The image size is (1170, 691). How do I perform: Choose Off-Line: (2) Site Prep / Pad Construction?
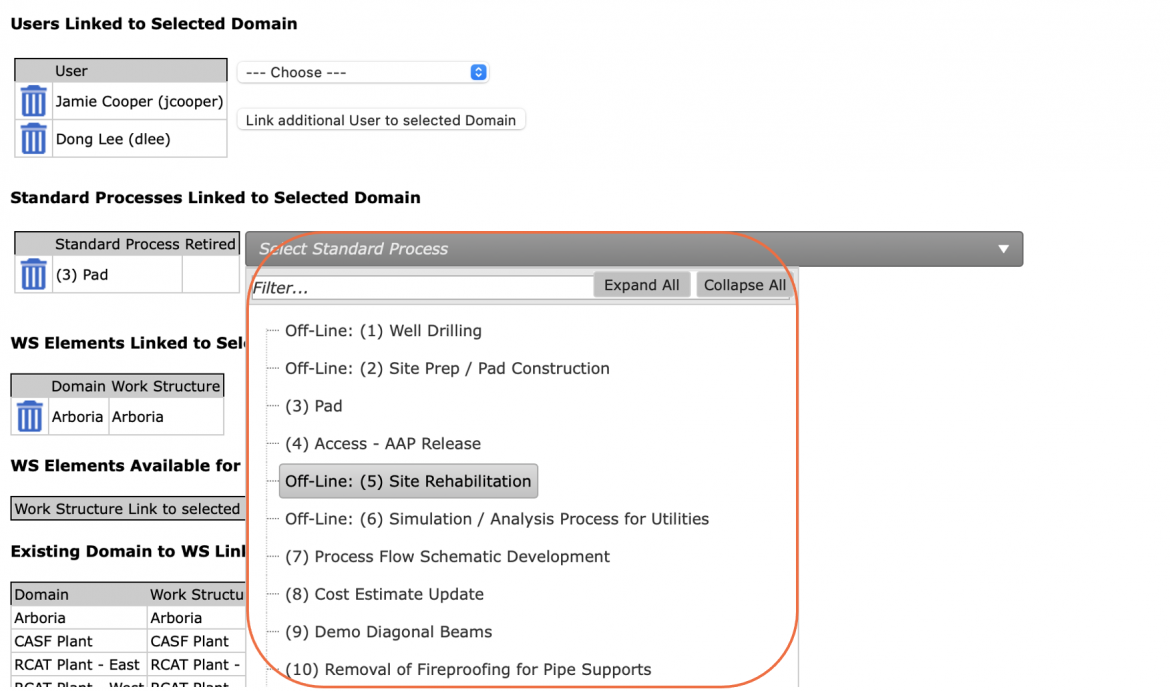(x=447, y=369)
